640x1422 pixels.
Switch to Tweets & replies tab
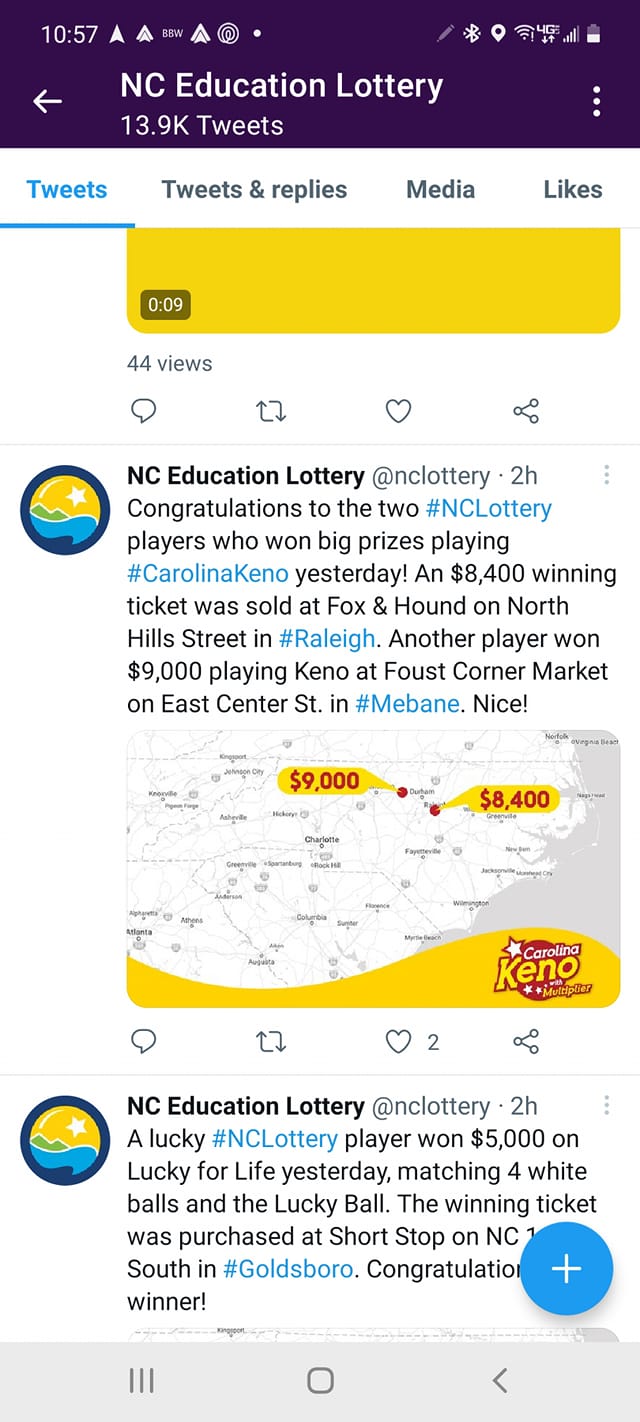254,189
